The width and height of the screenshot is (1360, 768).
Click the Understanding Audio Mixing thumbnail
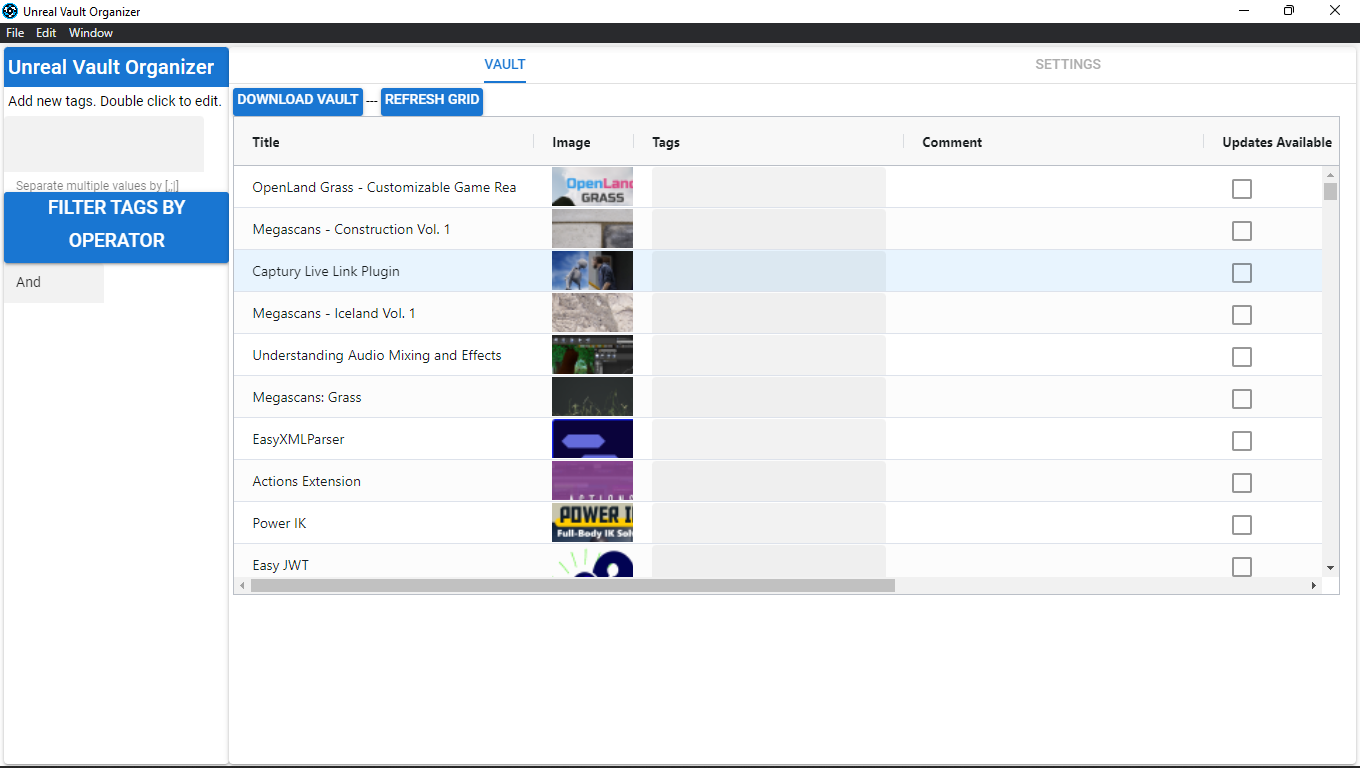[x=592, y=355]
